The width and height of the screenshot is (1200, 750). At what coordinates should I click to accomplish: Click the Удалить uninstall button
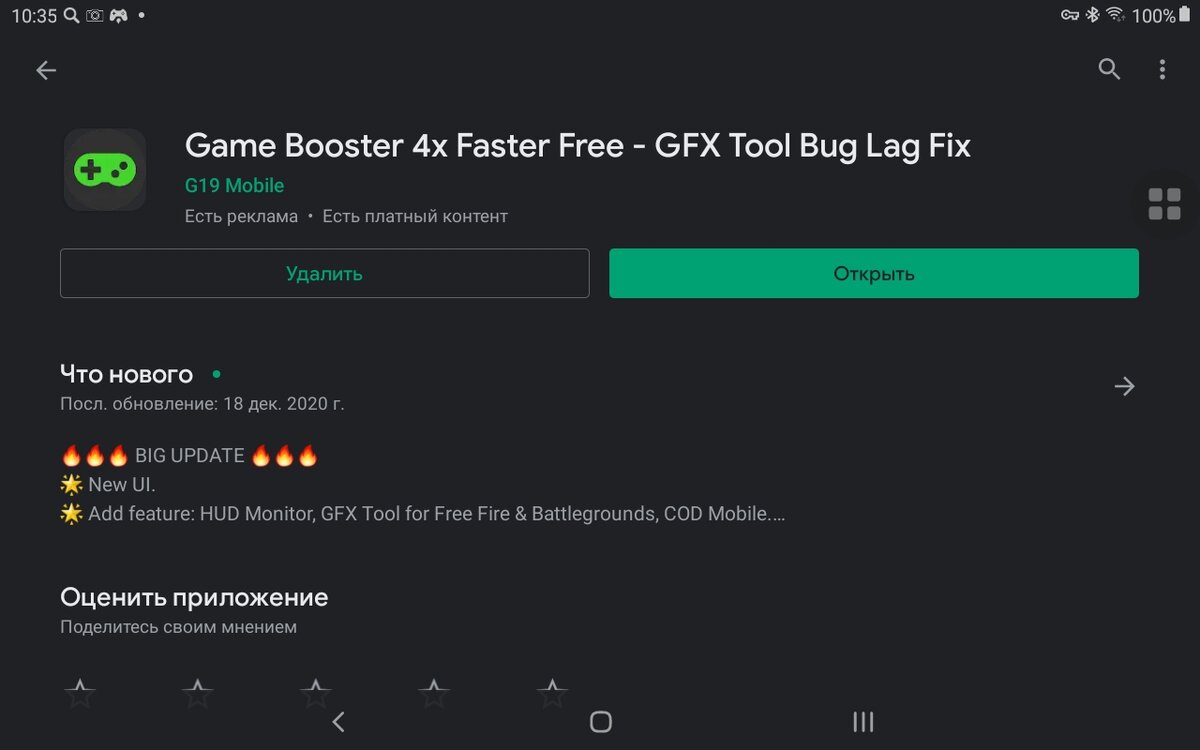[324, 273]
